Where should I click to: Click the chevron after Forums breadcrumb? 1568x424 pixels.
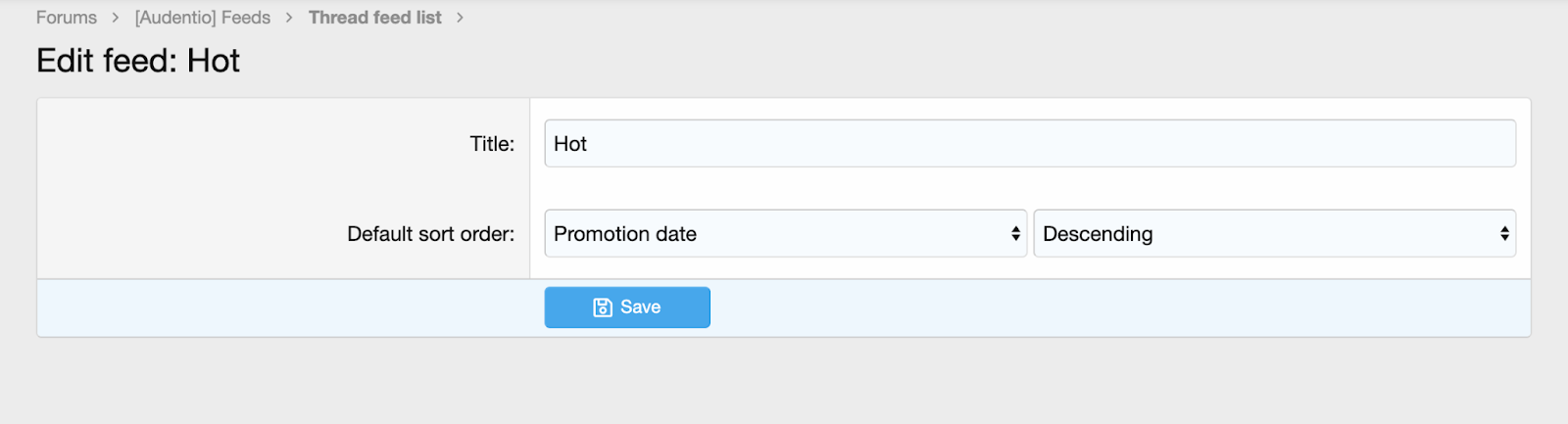coord(116,18)
